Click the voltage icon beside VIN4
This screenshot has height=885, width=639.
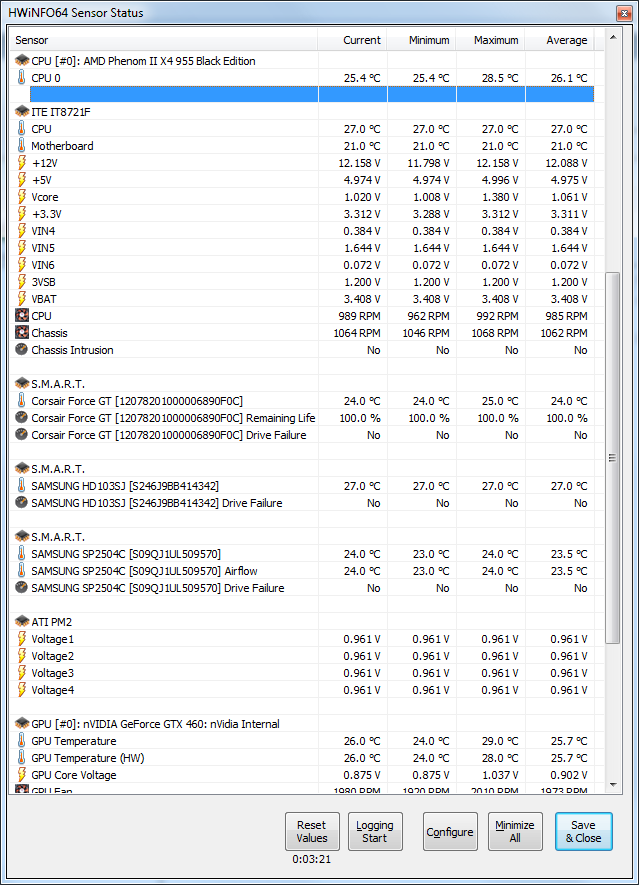(21, 230)
